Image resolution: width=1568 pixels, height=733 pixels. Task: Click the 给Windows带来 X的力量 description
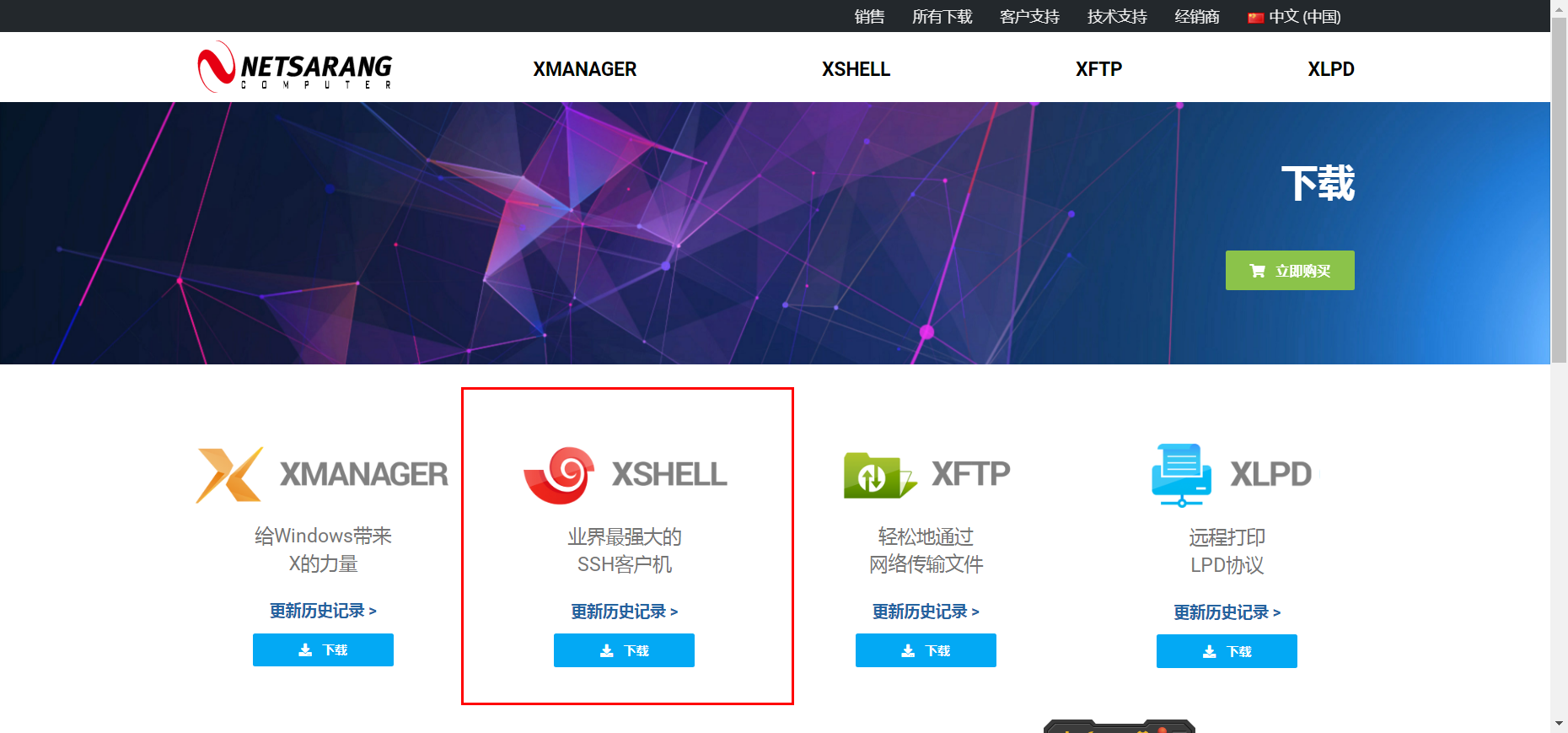pos(323,549)
